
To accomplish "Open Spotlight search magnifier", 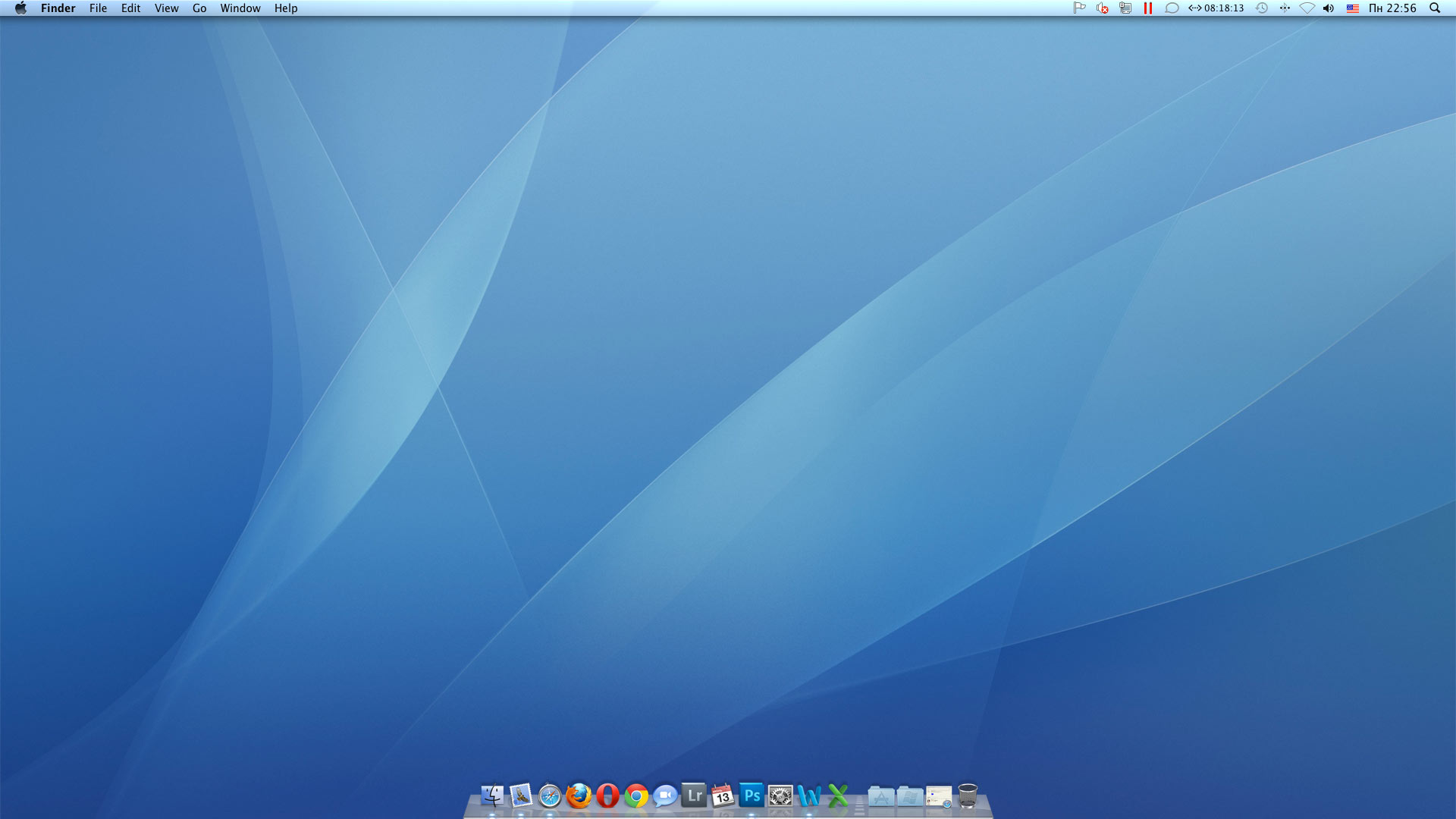I will click(1435, 8).
